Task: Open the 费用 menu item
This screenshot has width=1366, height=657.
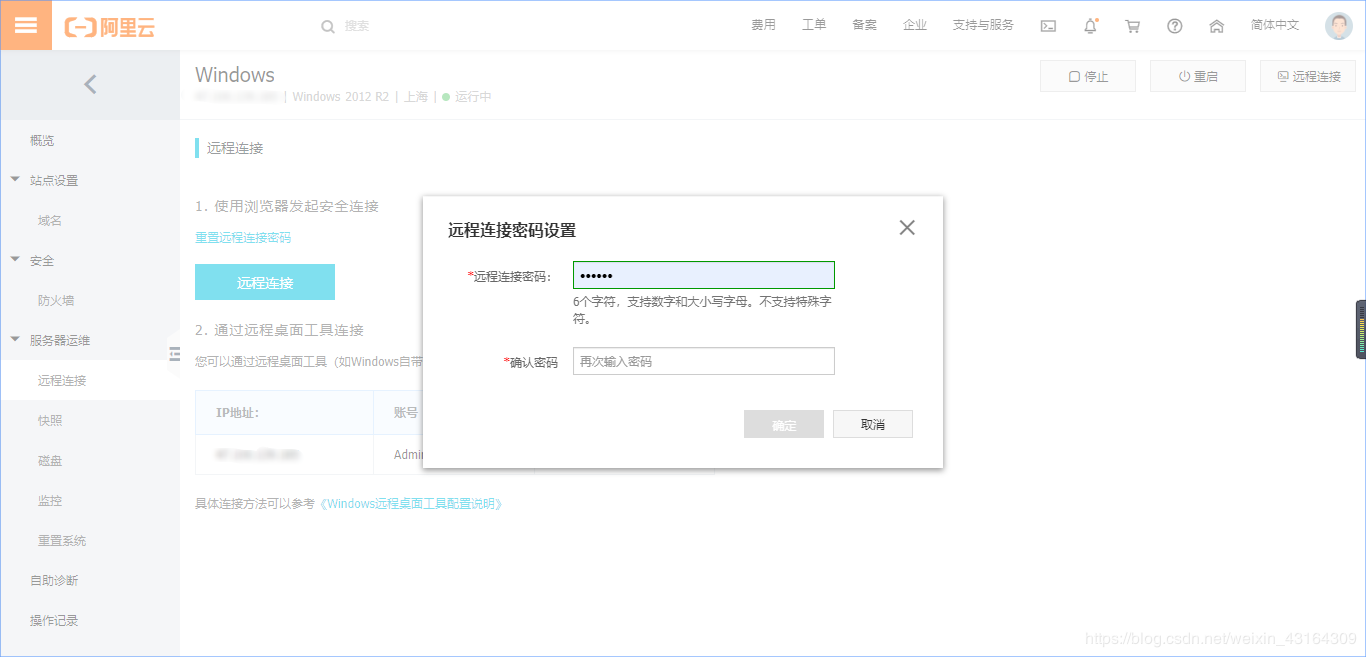Action: pyautogui.click(x=763, y=25)
